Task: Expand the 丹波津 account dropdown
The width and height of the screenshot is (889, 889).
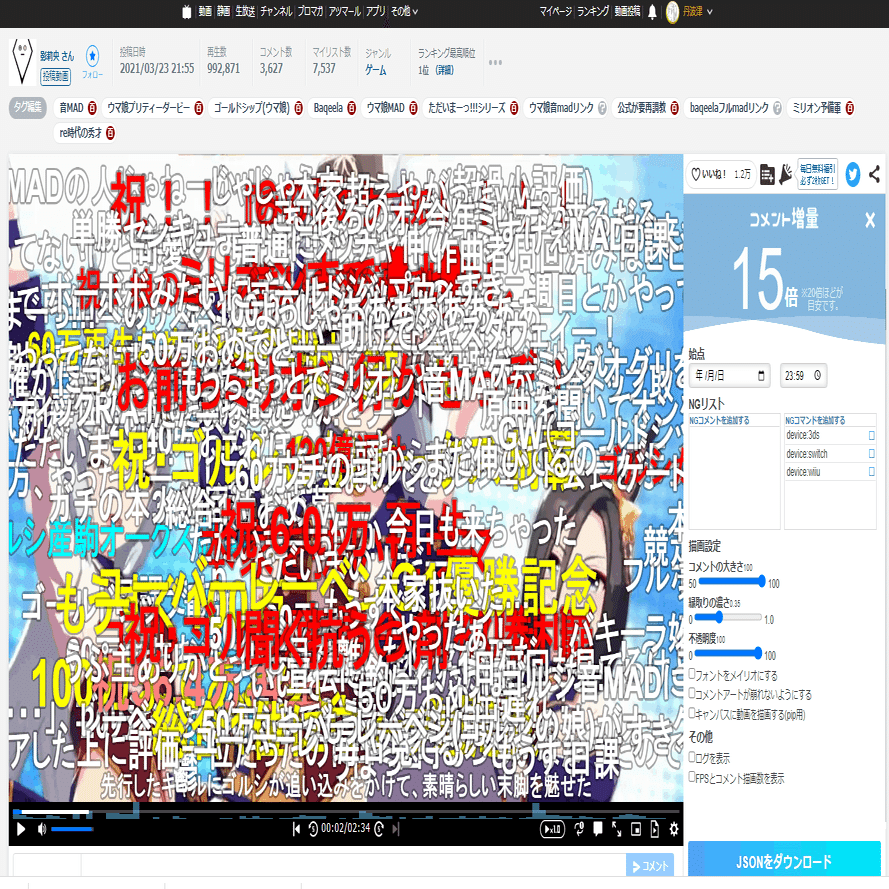Action: pos(697,11)
